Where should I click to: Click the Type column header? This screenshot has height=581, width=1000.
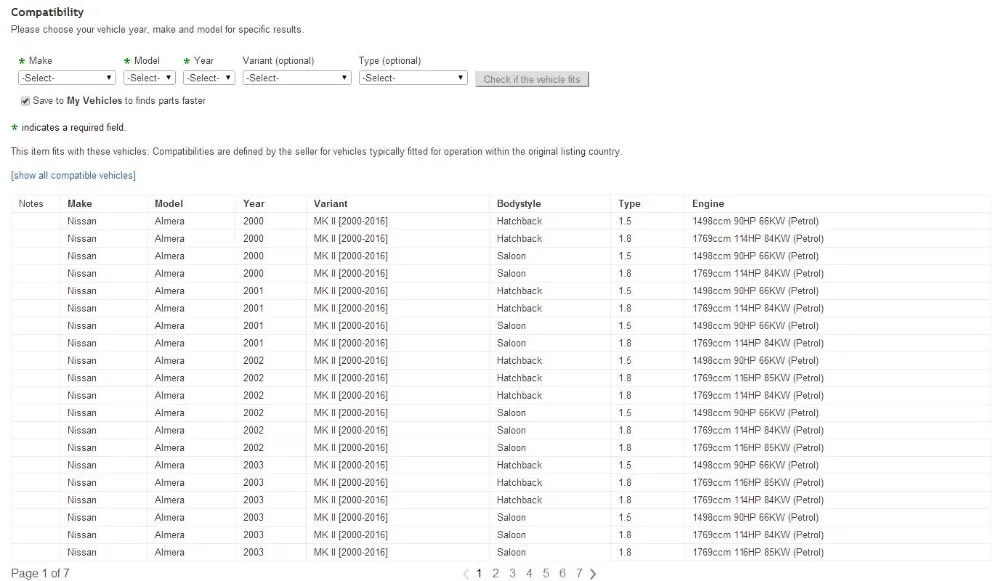tap(629, 203)
